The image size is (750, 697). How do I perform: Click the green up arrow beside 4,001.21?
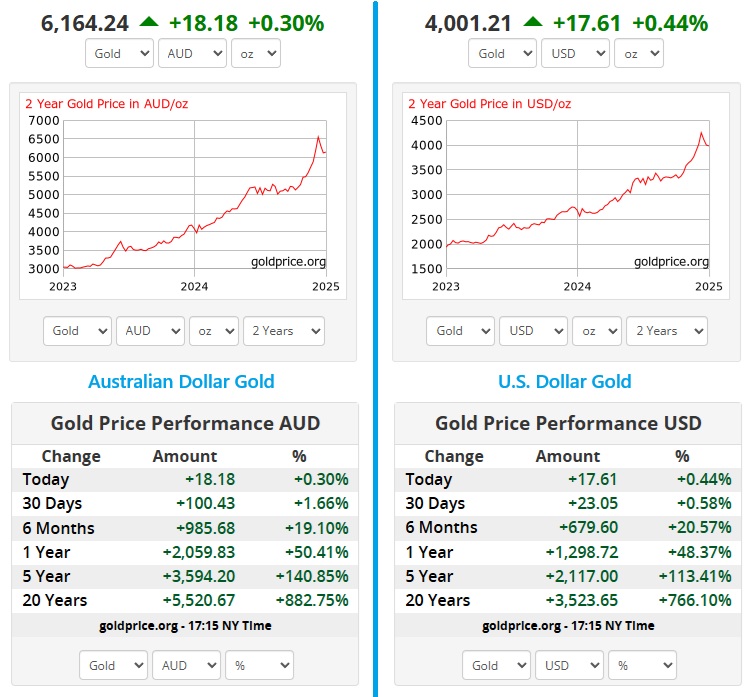click(x=532, y=22)
